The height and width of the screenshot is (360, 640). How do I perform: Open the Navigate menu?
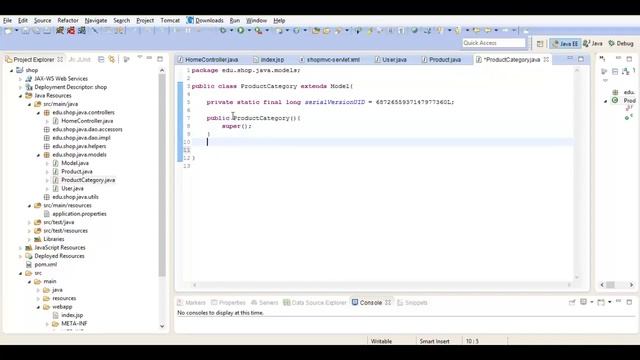[x=96, y=20]
